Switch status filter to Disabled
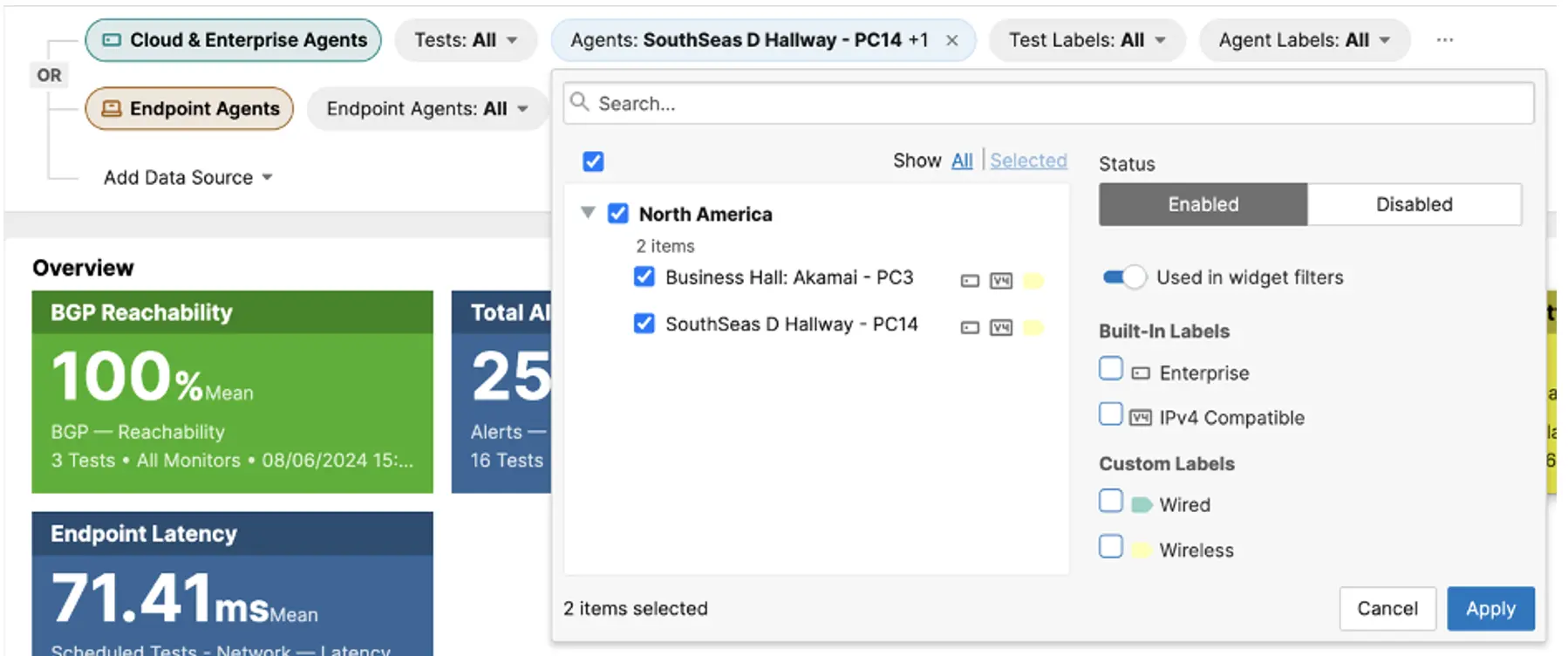The width and height of the screenshot is (1568, 656). pos(1414,204)
